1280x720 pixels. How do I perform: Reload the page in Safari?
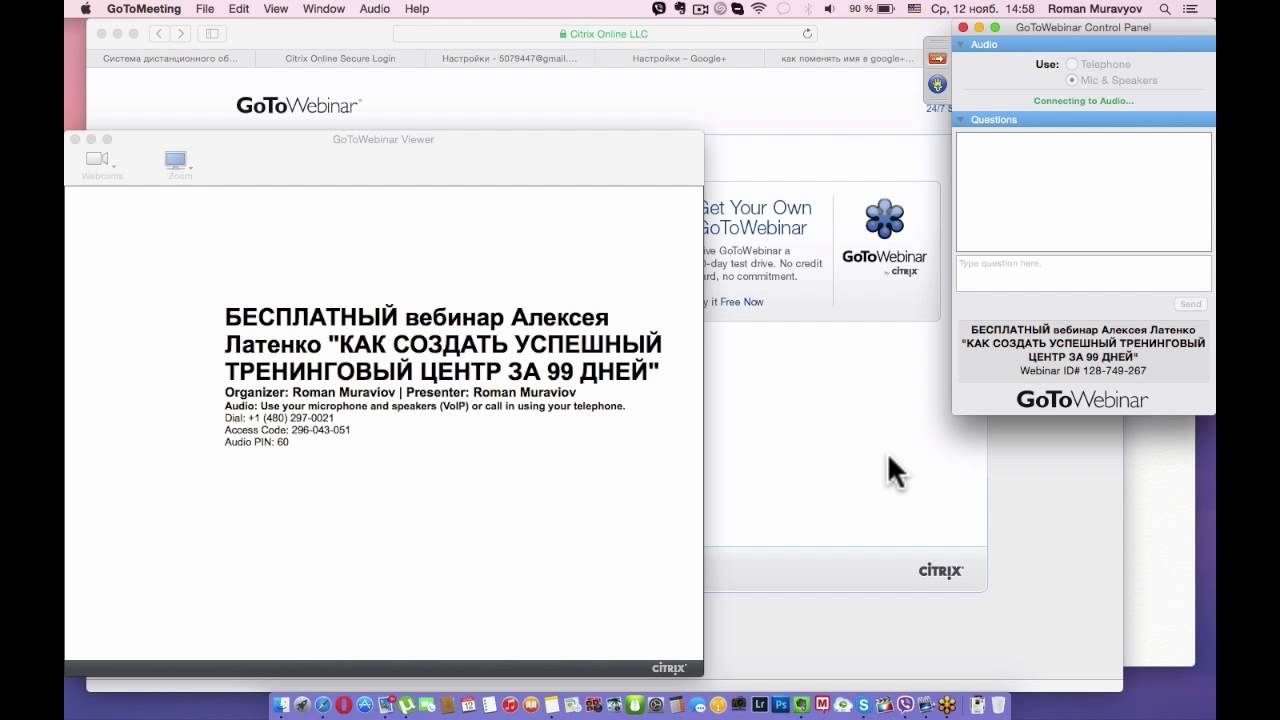[x=807, y=34]
